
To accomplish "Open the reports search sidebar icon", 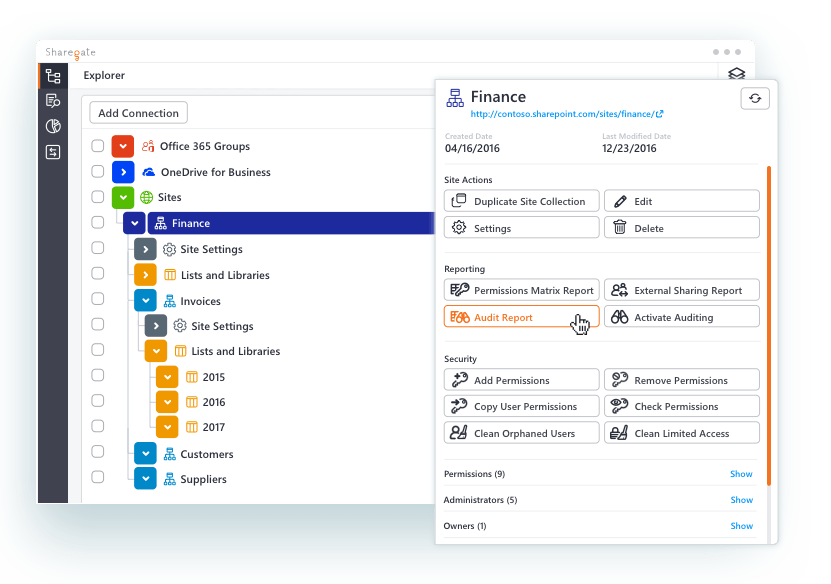I will point(53,101).
